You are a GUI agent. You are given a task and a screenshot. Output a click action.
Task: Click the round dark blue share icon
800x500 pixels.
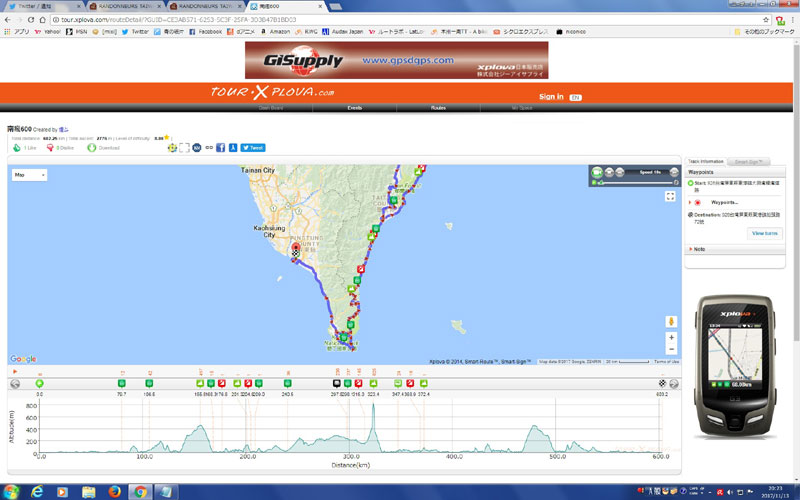click(x=196, y=147)
